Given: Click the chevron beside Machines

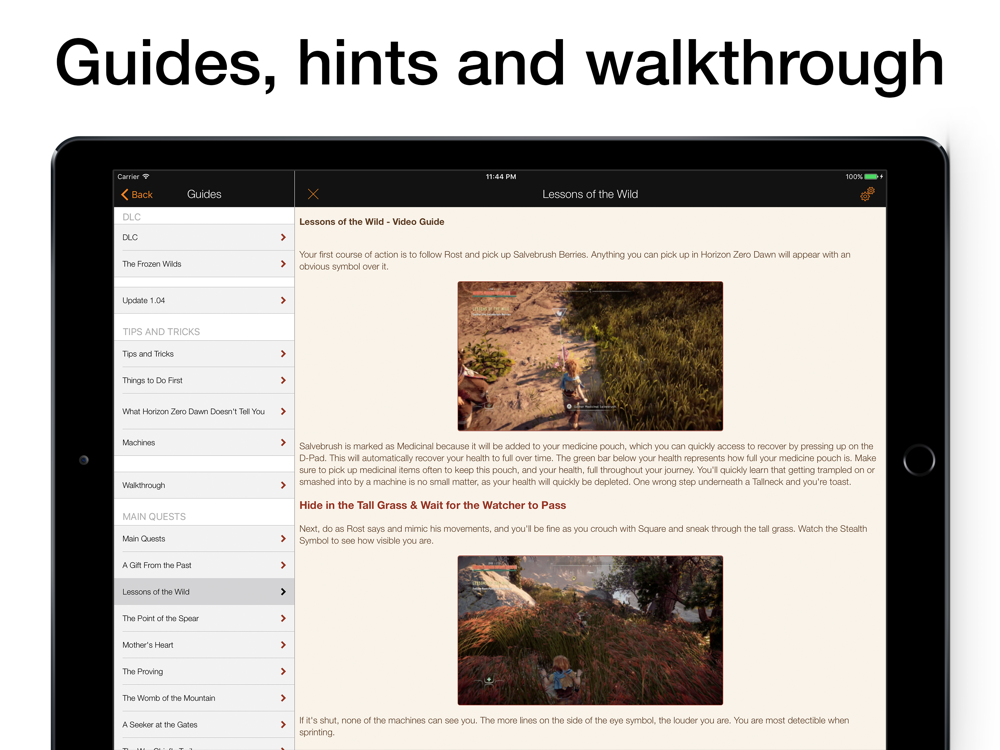Looking at the screenshot, I should (x=283, y=443).
